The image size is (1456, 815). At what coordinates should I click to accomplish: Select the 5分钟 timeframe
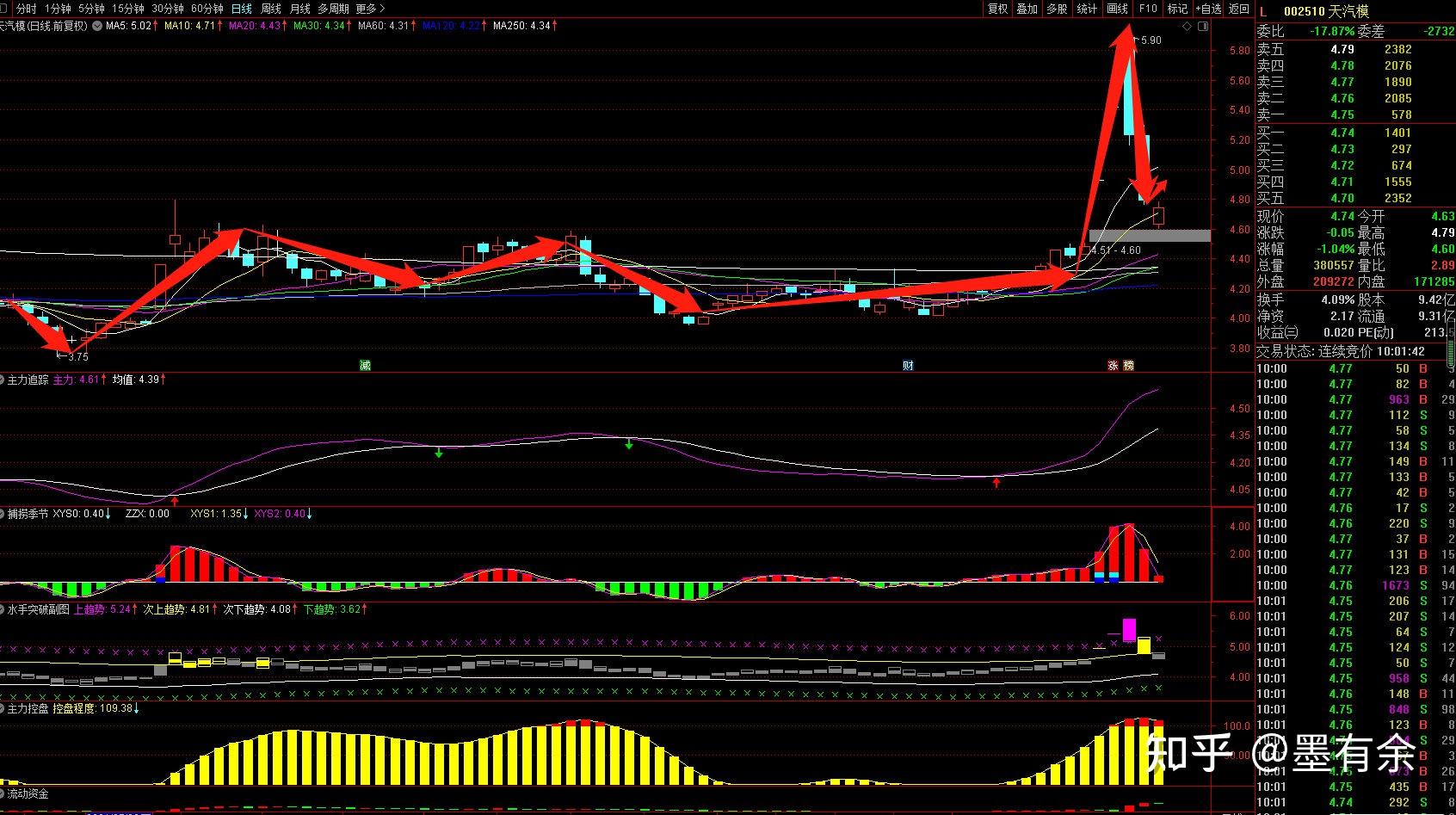[x=91, y=9]
